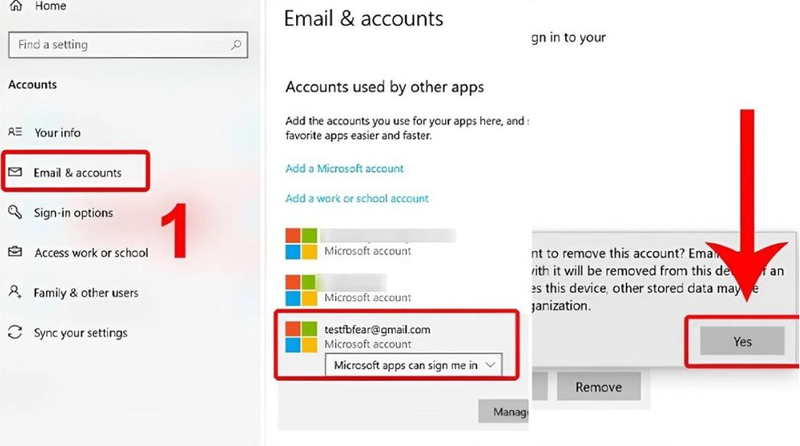Select the testfbfear@gmail.com account entry
Screen dimensions: 800x446
396,344
